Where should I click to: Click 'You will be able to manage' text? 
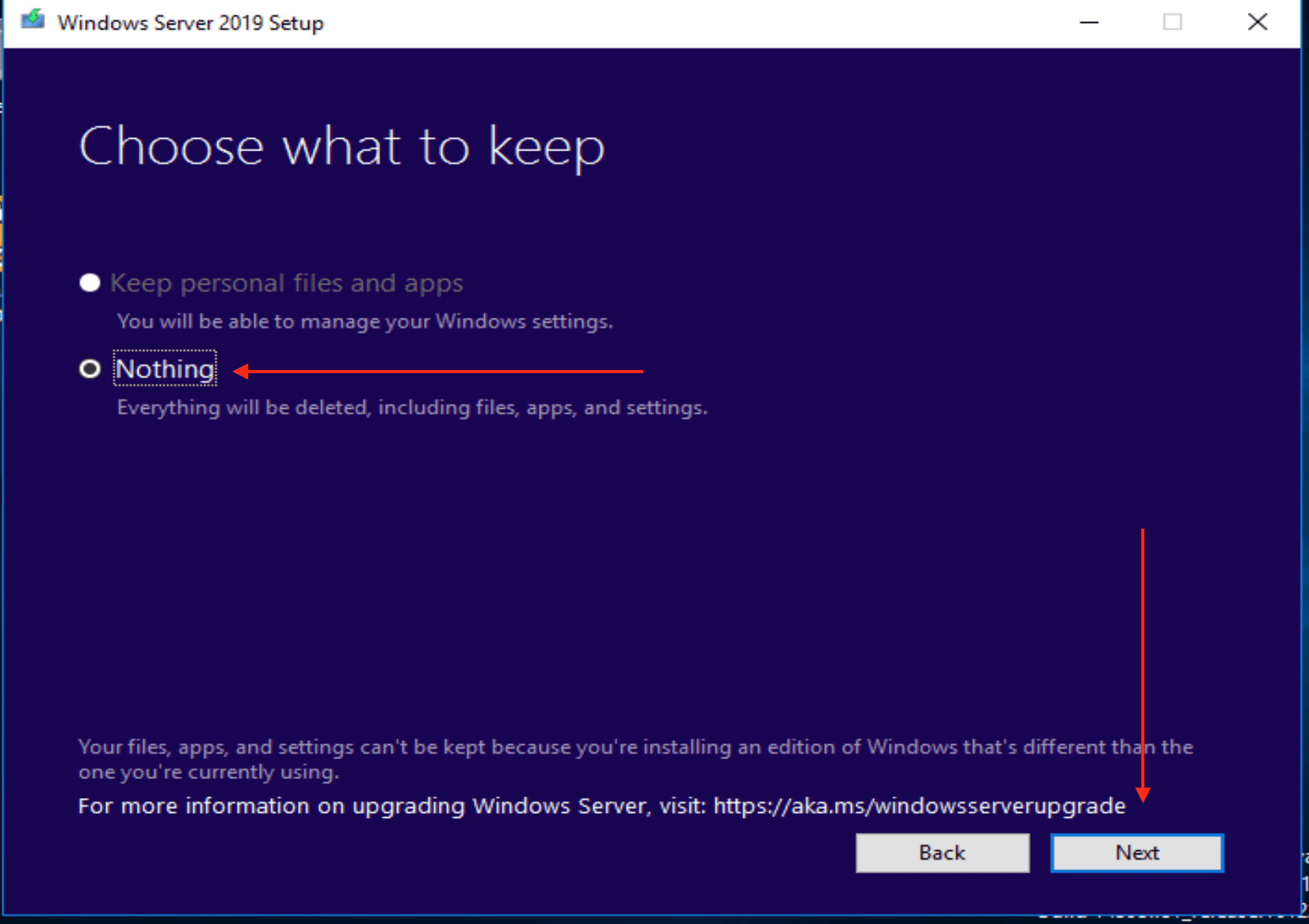point(364,322)
